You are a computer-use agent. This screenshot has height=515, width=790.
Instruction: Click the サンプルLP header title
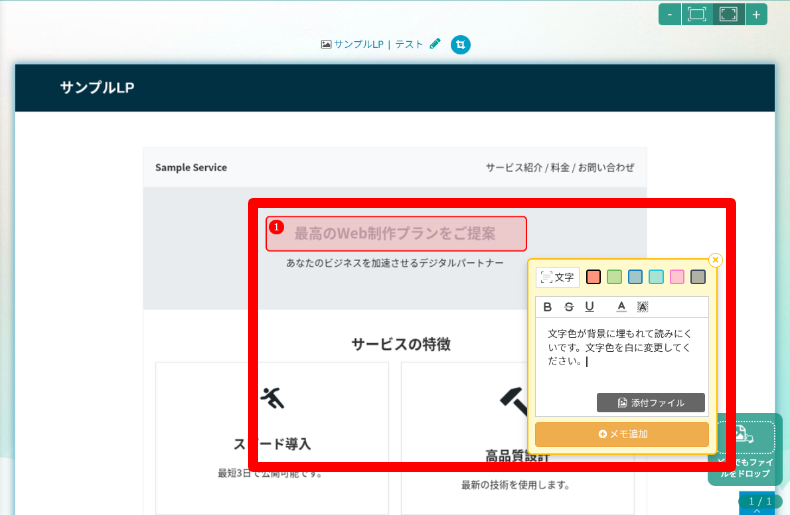(x=97, y=88)
